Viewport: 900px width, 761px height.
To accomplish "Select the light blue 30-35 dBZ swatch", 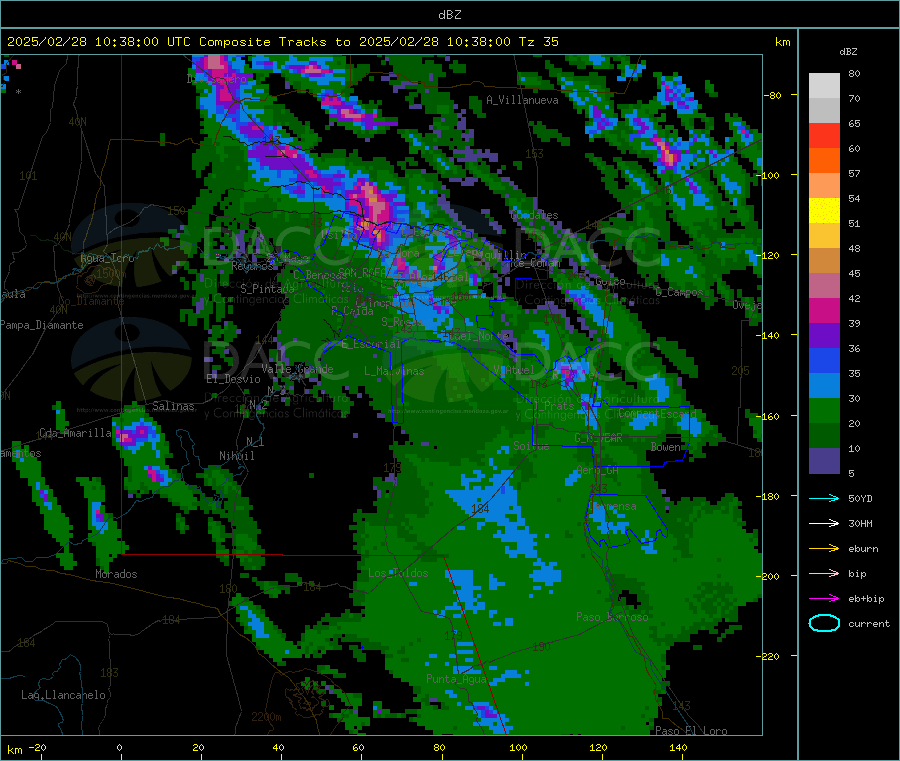I will point(824,386).
